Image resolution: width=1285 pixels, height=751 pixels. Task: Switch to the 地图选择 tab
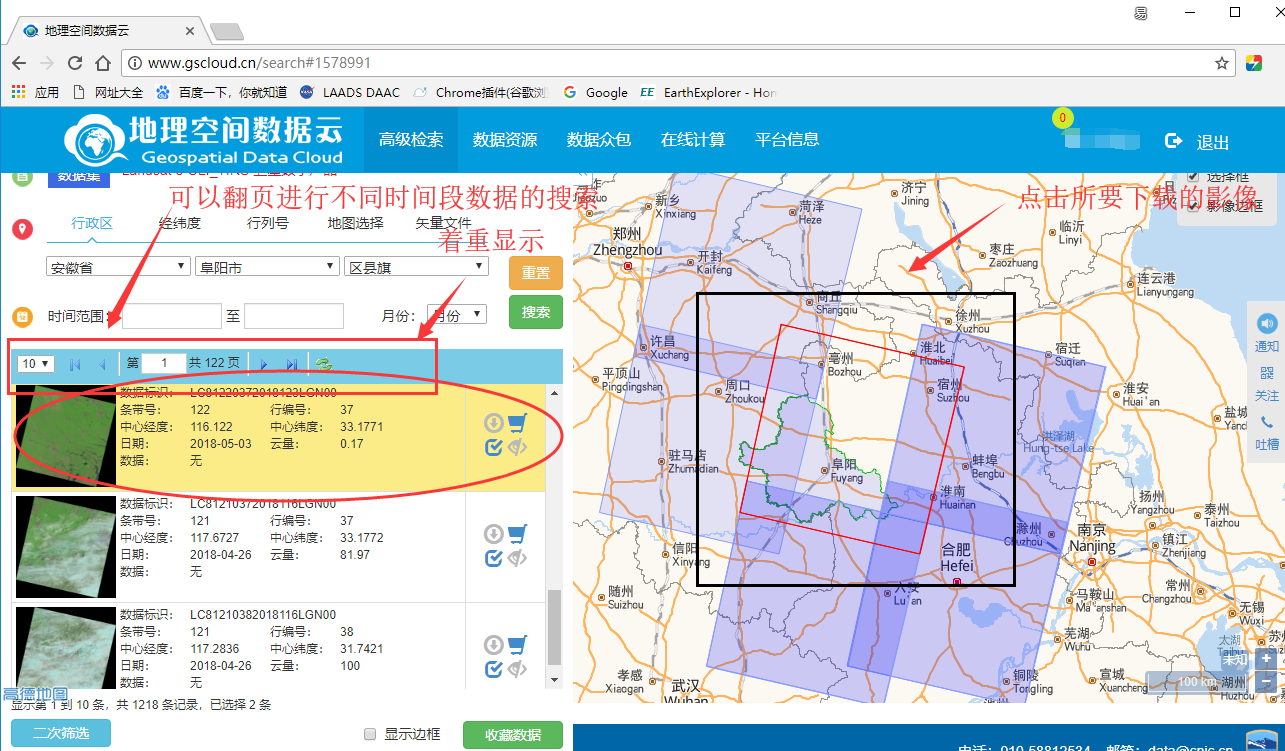click(x=356, y=223)
